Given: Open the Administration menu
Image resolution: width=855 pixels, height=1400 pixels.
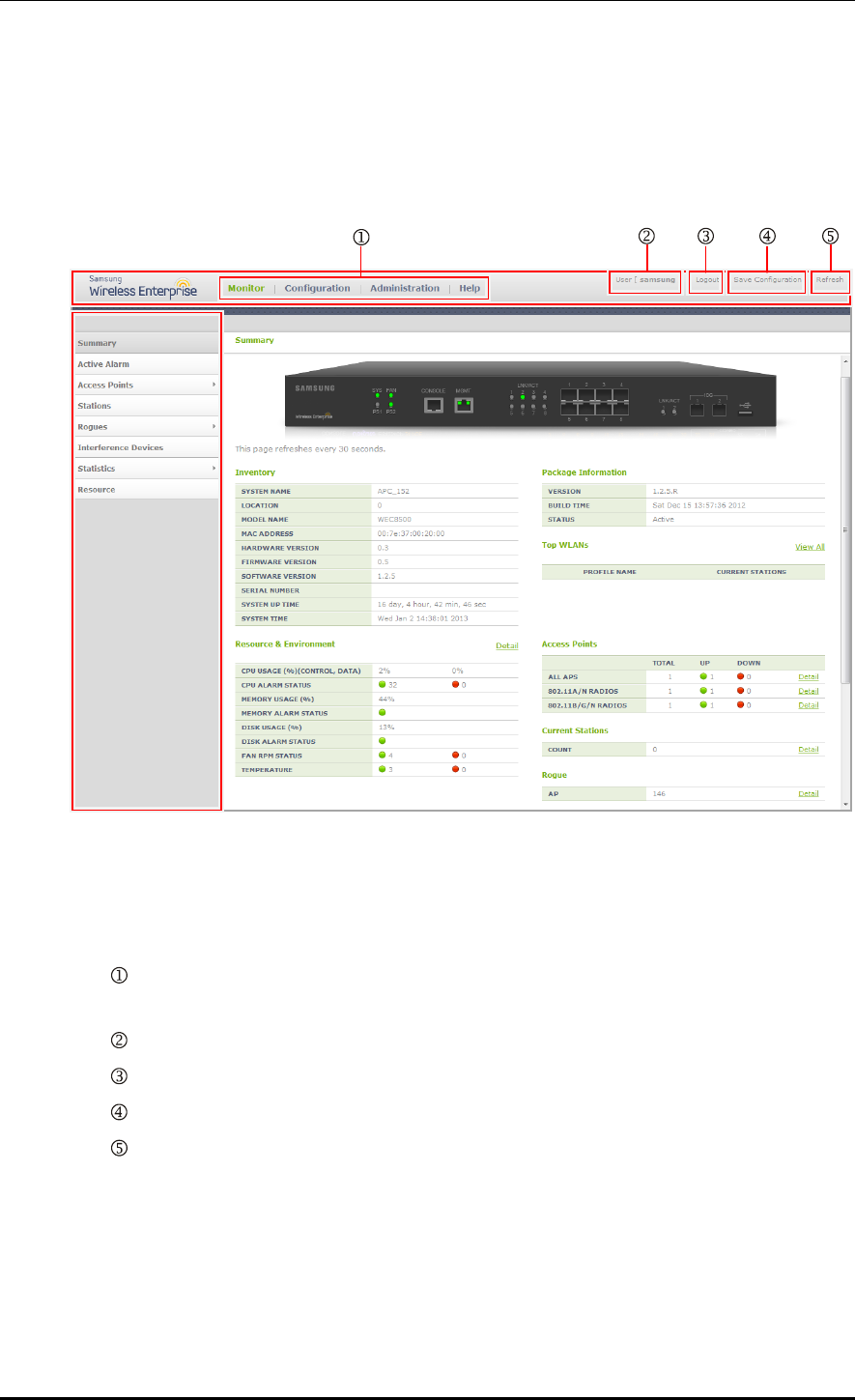Looking at the screenshot, I should coord(405,288).
